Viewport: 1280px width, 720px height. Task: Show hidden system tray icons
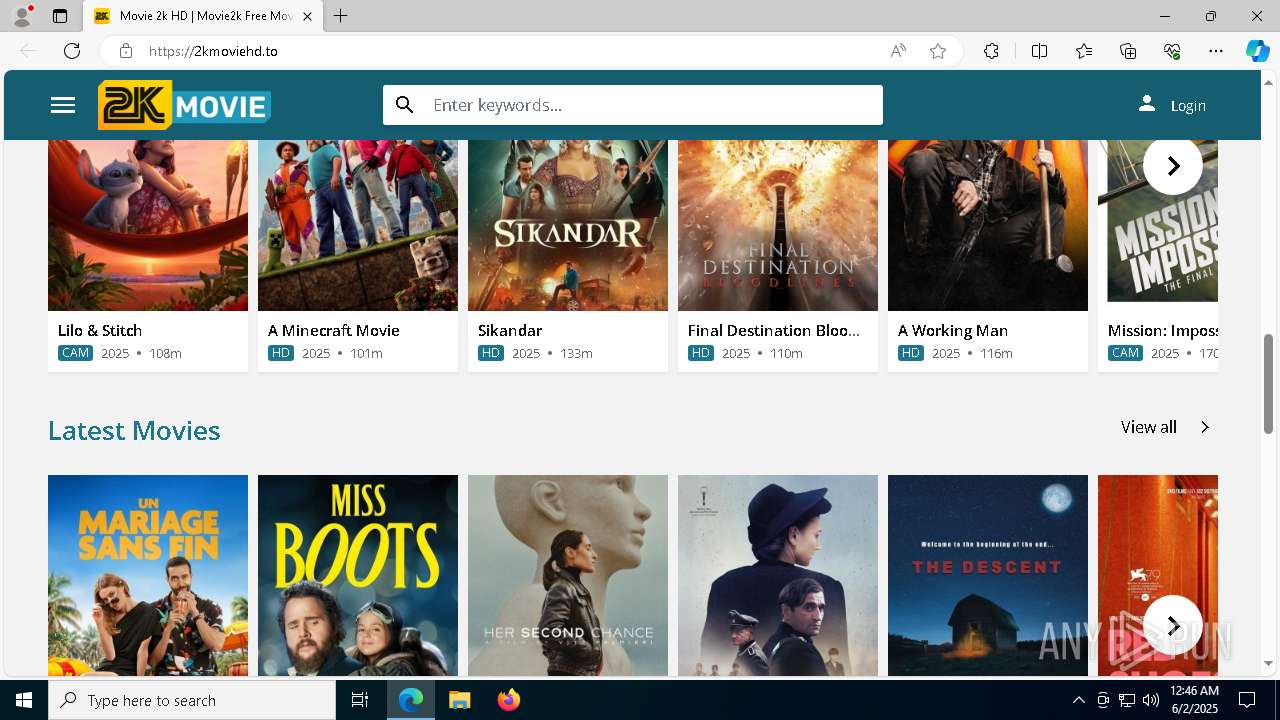(1078, 700)
